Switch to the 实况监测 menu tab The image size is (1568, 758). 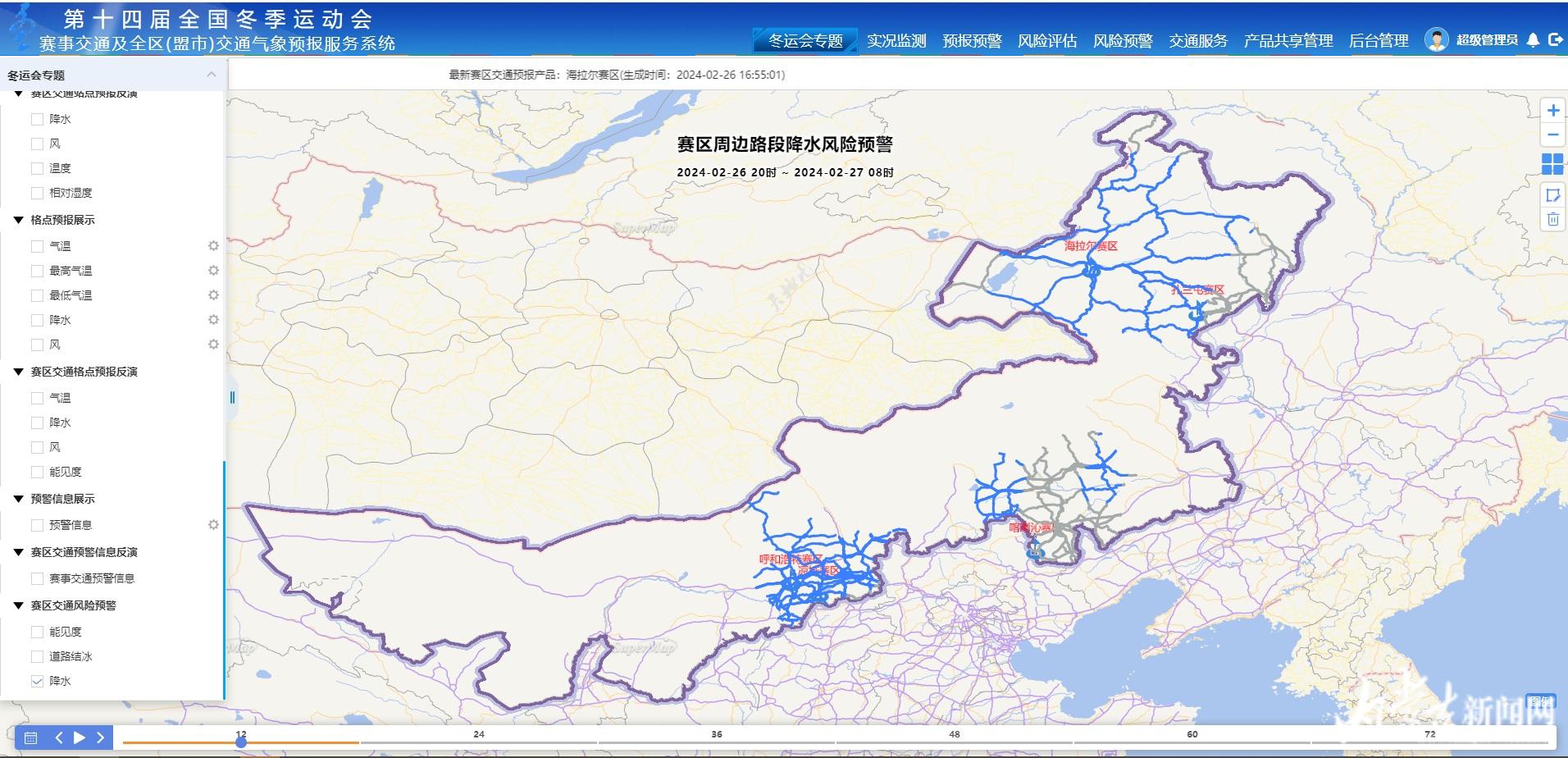pyautogui.click(x=896, y=41)
